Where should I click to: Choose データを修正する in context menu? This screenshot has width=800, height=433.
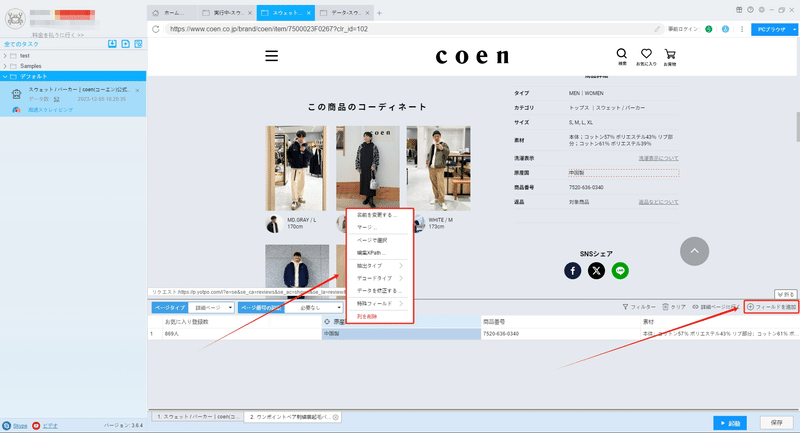(x=377, y=291)
